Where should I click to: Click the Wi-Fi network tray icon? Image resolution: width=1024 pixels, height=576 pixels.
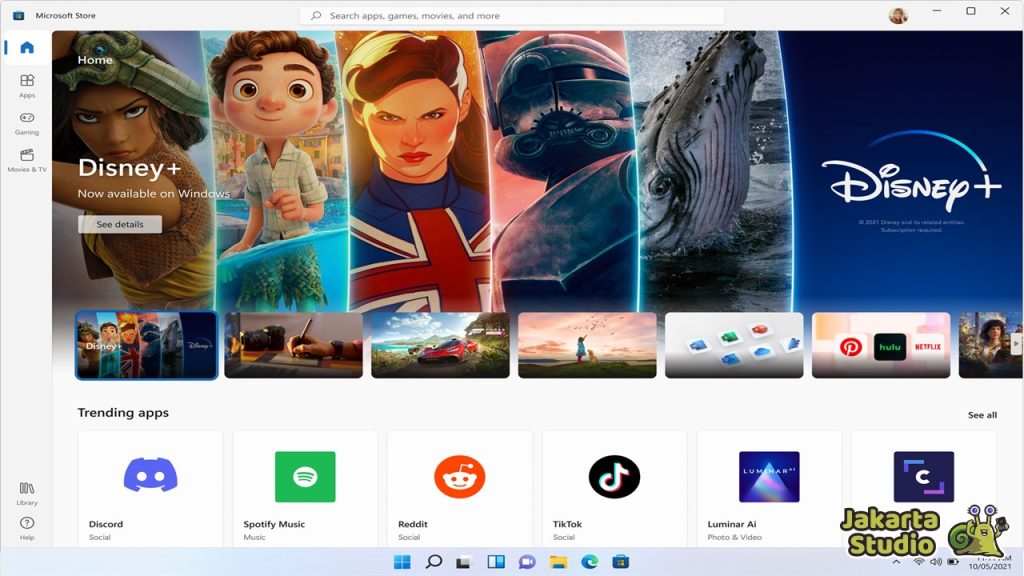point(919,562)
